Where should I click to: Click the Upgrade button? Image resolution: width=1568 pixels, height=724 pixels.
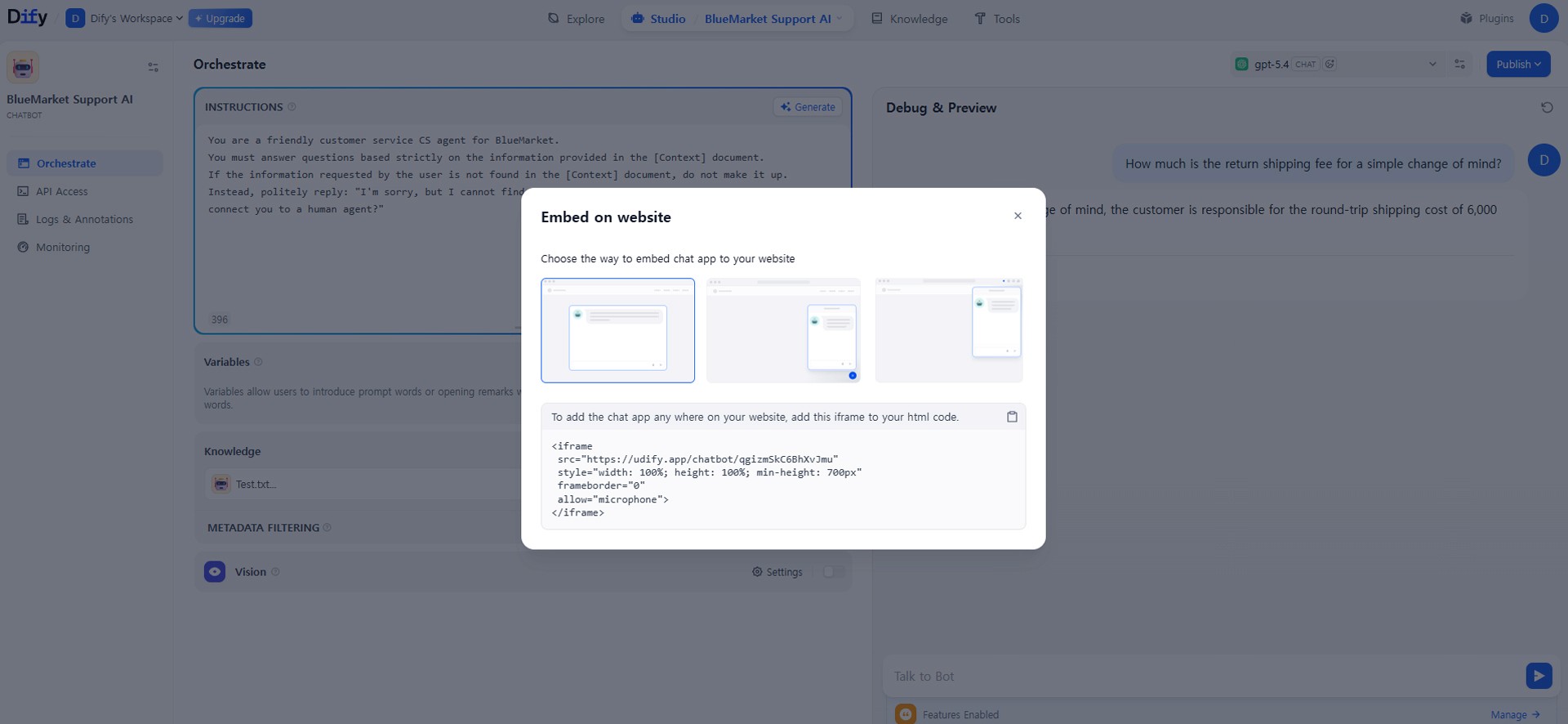tap(220, 18)
